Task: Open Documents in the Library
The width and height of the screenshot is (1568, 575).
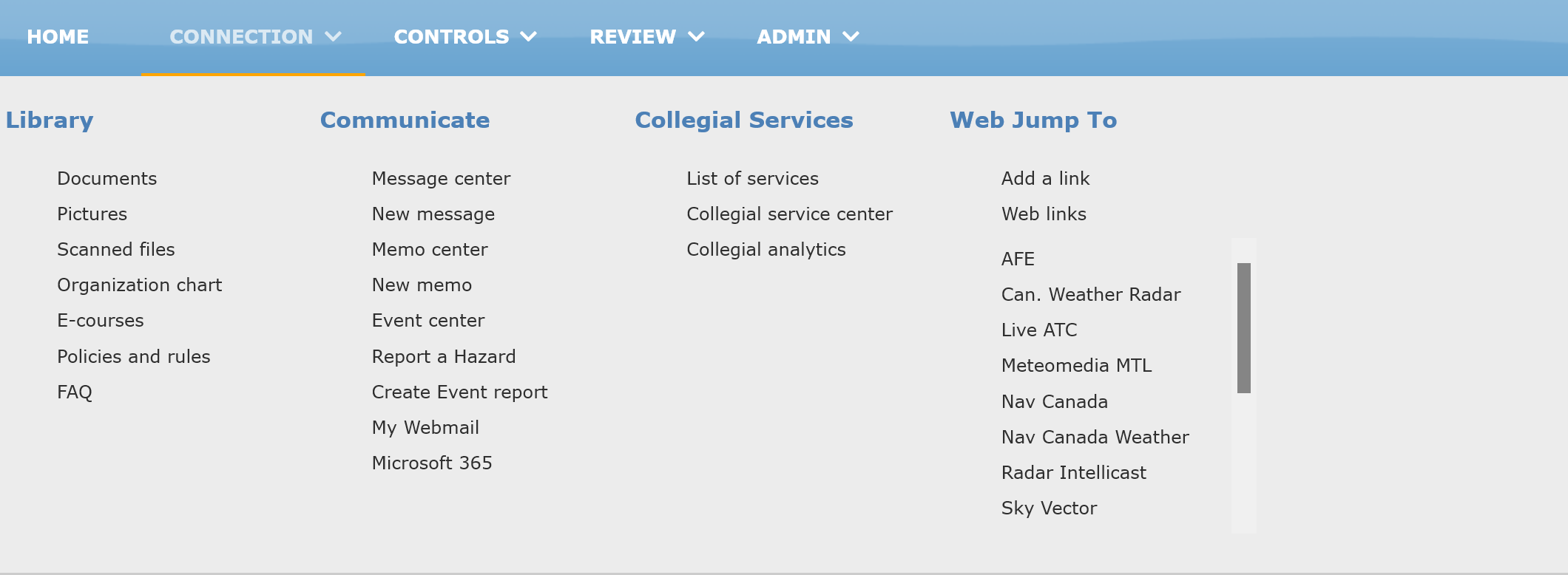Action: [x=107, y=179]
